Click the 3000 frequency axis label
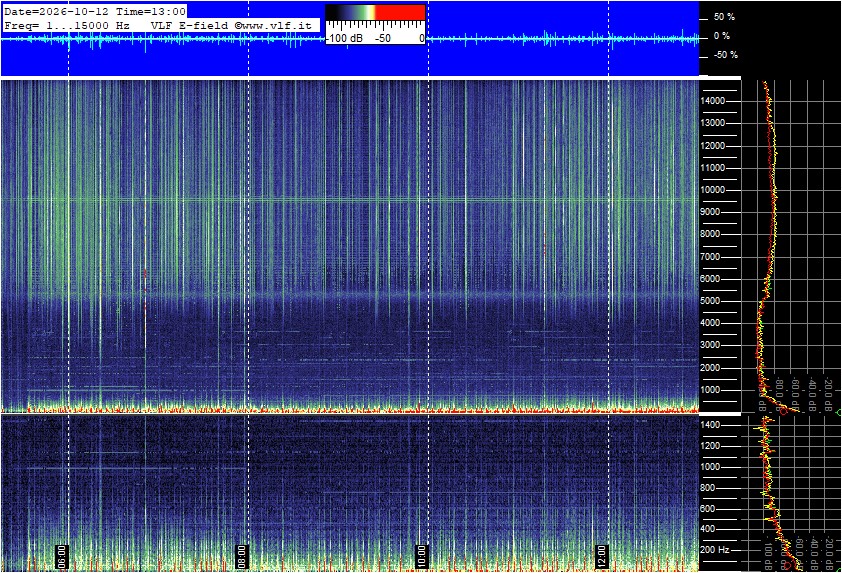Screen dimensions: 842x573 pos(710,345)
